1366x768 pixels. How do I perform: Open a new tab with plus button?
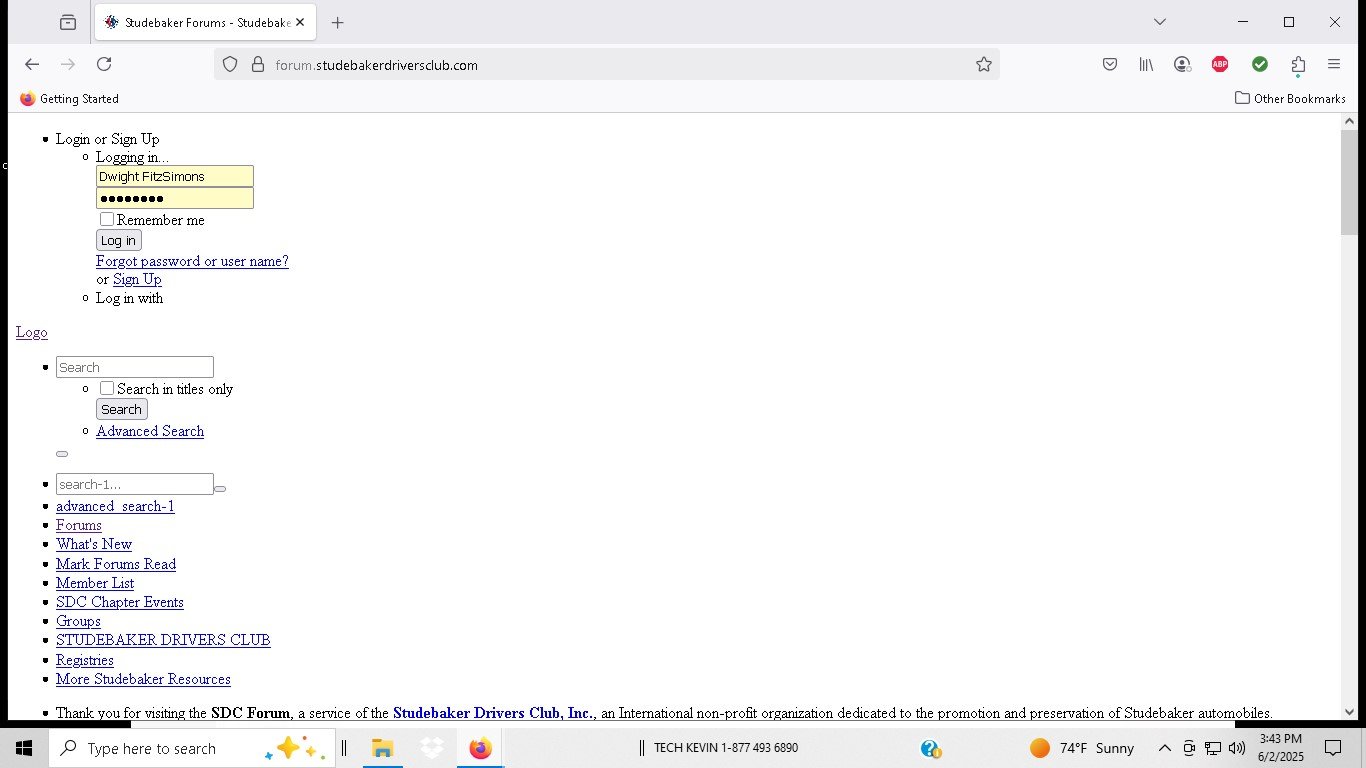point(338,22)
